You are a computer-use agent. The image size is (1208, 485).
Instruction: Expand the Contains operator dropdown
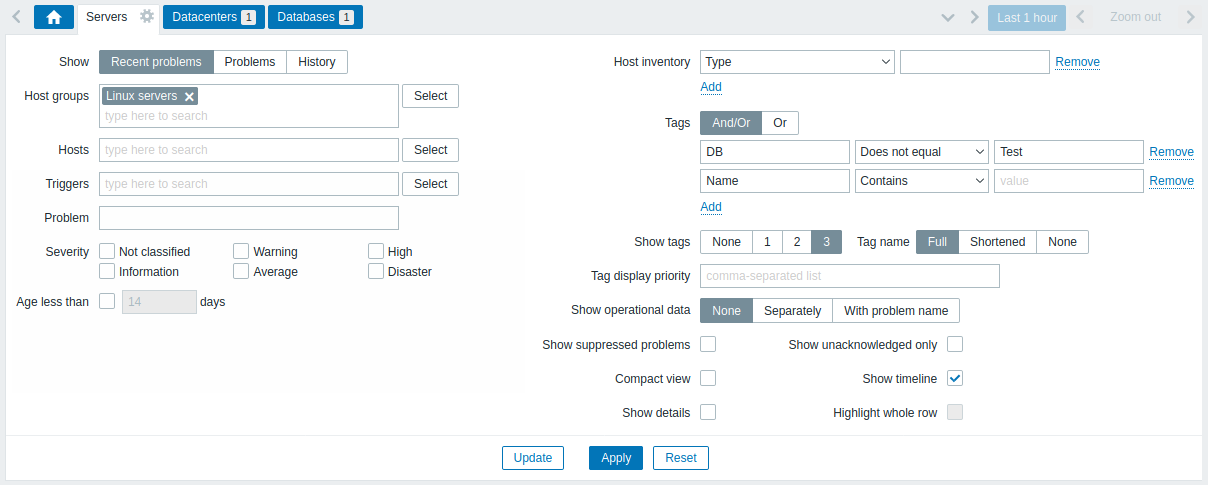point(921,181)
